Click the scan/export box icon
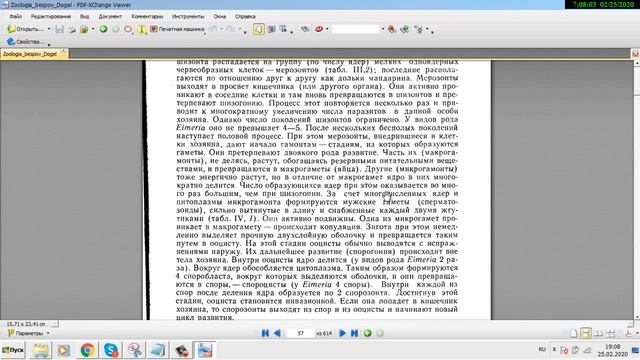Viewport: 640px width, 360px height. [84, 29]
